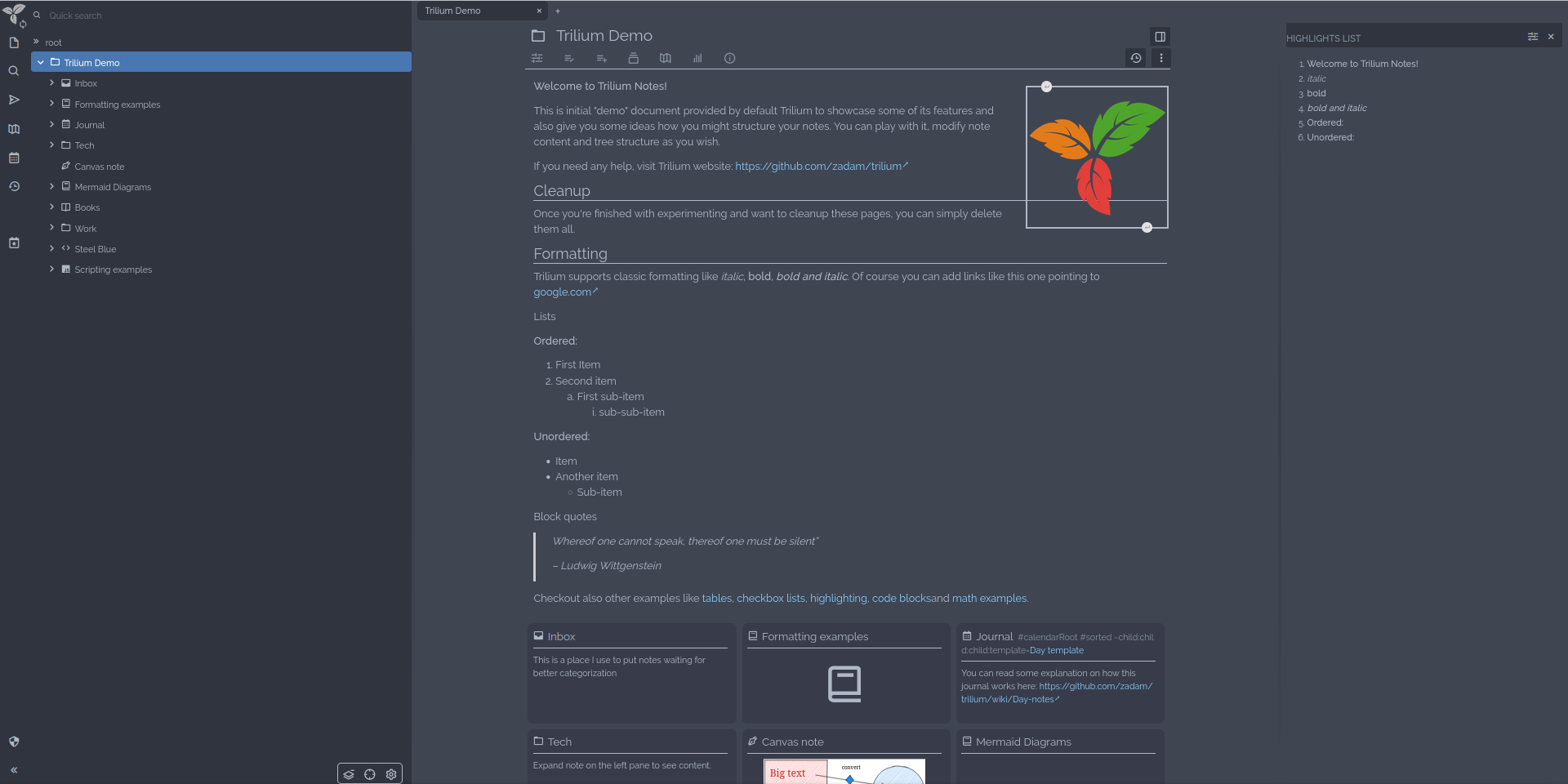Open the note map icon in left sidebar
Viewport: 1568px width, 784px height.
click(14, 129)
